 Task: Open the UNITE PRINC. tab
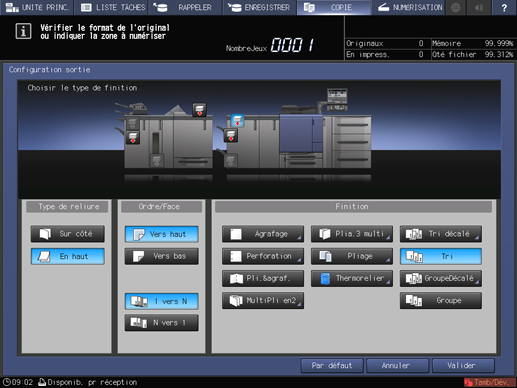coord(37,7)
